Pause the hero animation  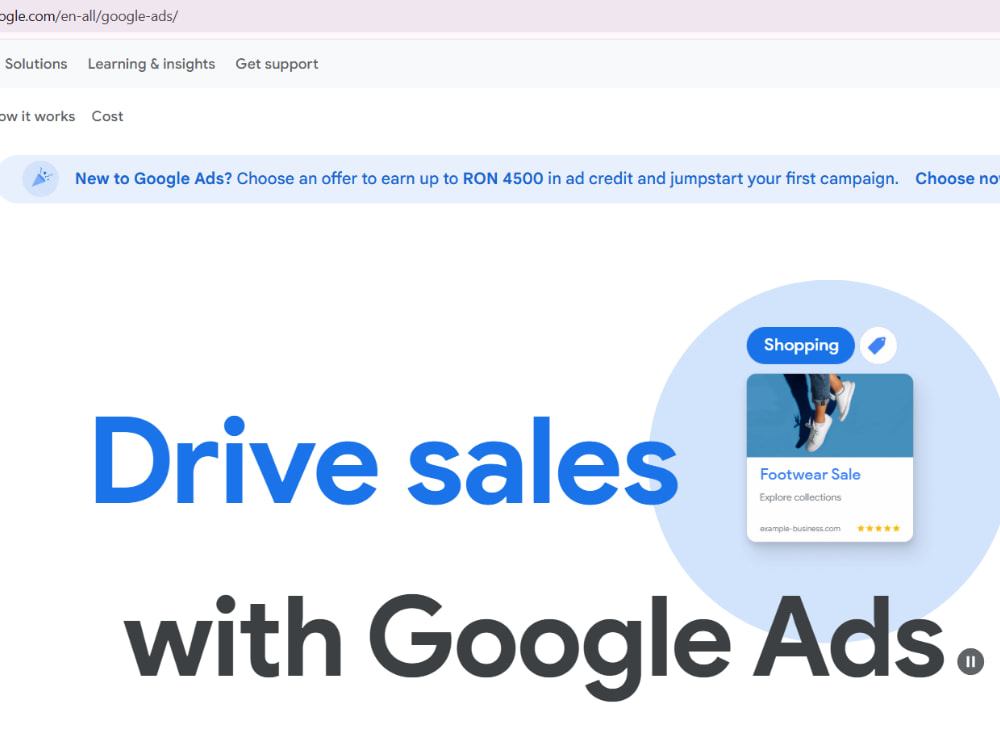coord(970,661)
